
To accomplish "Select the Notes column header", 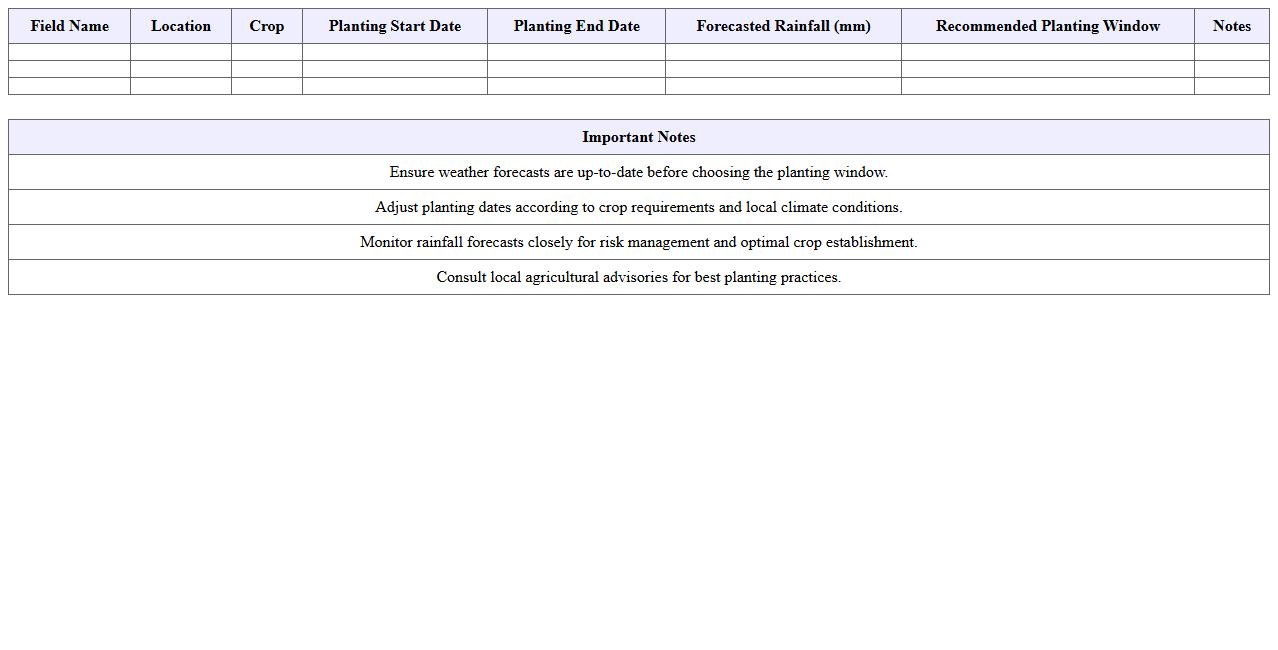I will (1232, 26).
